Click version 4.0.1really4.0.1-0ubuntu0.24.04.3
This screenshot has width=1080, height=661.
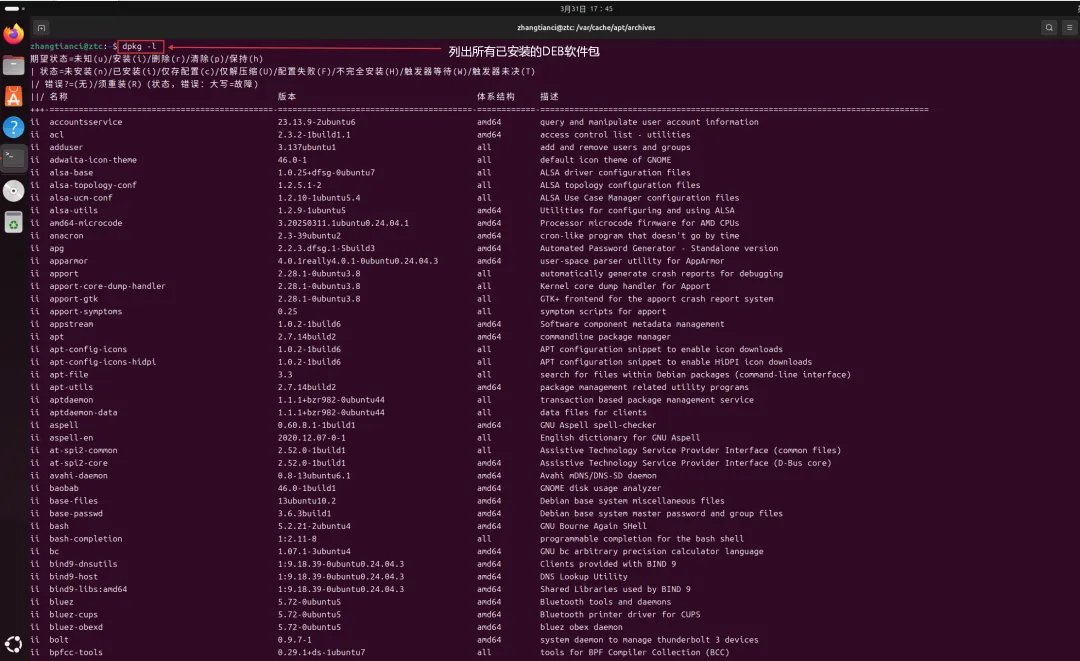[358, 261]
